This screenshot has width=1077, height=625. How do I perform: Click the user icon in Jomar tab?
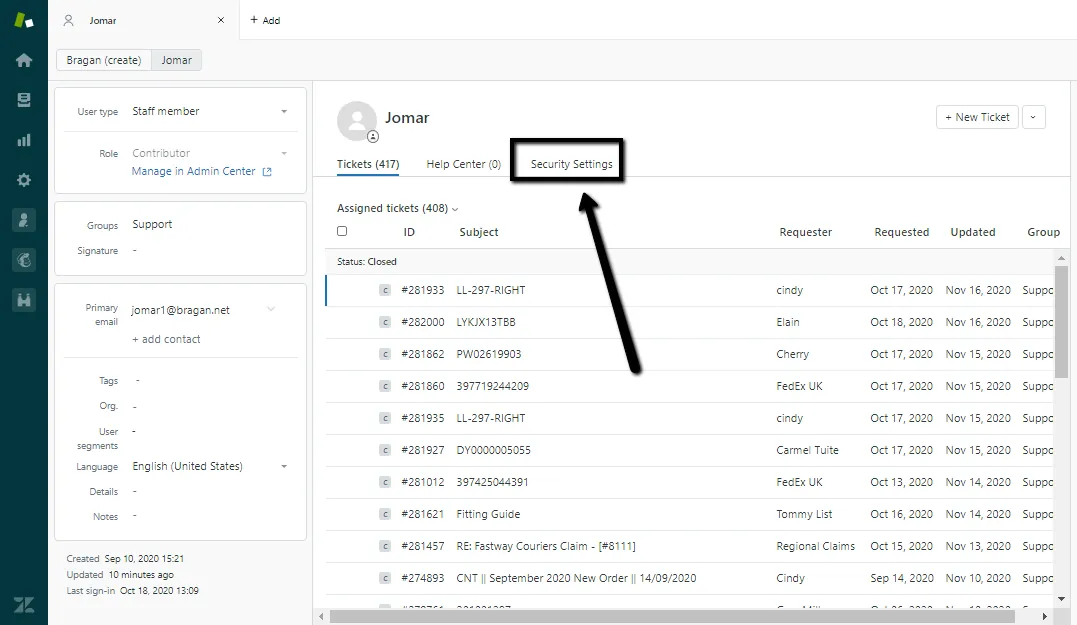(x=68, y=20)
